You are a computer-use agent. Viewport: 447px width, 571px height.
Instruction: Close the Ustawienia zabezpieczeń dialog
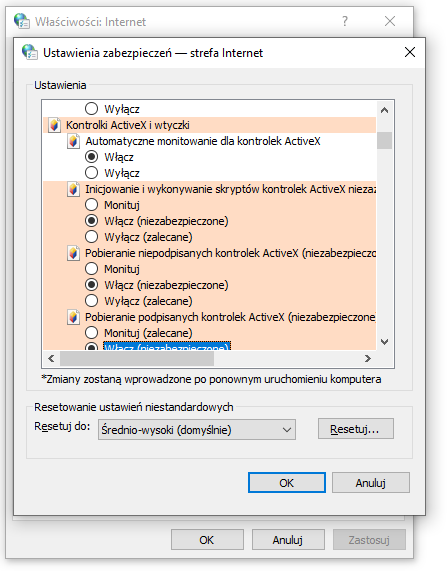click(x=410, y=52)
